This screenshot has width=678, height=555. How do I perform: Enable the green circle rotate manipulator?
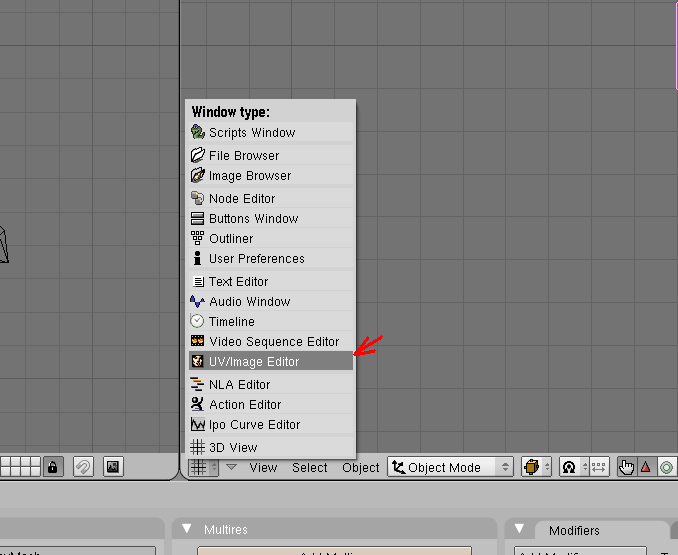coord(666,467)
